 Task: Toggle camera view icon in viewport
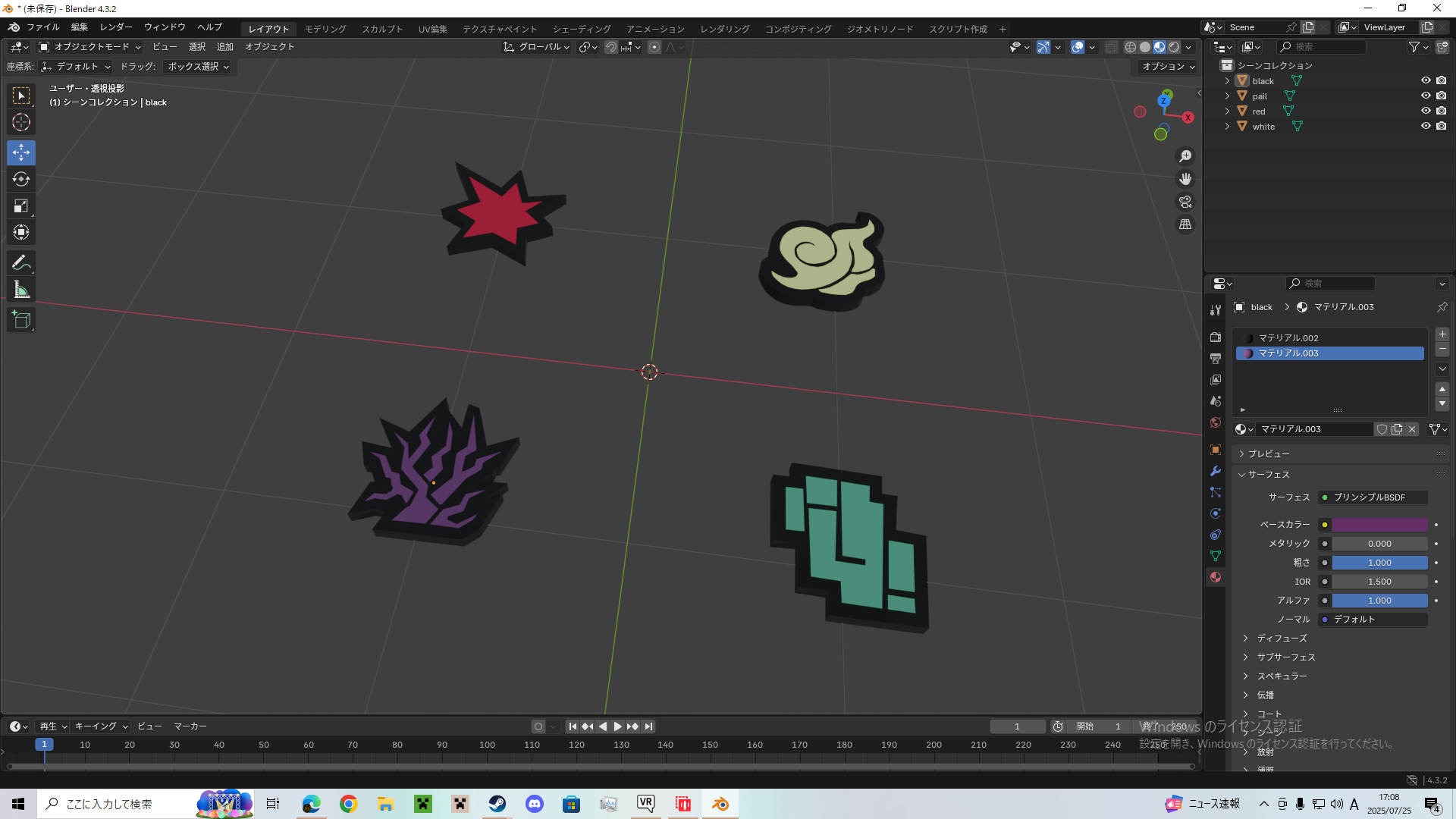pos(1185,202)
